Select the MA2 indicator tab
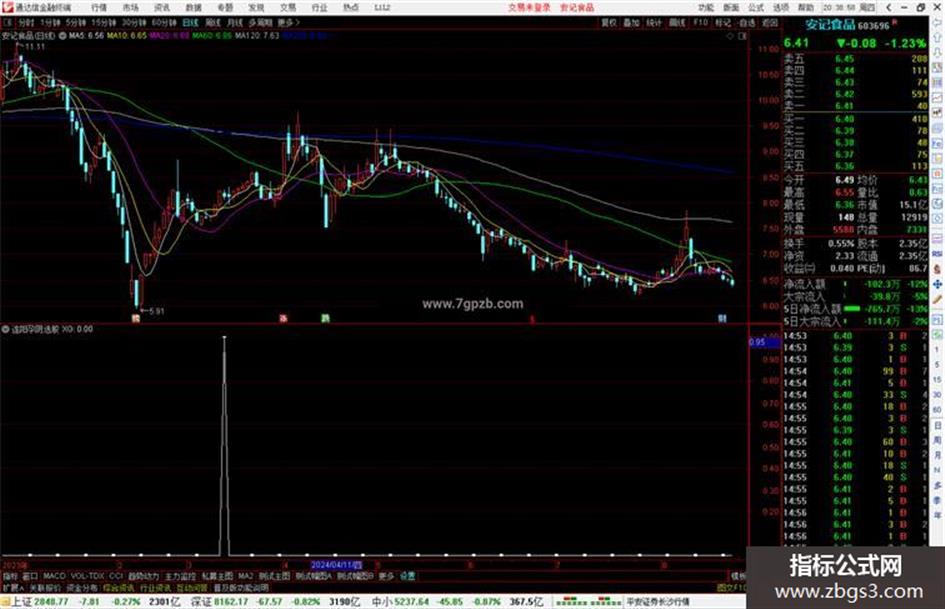The image size is (945, 609). click(245, 577)
